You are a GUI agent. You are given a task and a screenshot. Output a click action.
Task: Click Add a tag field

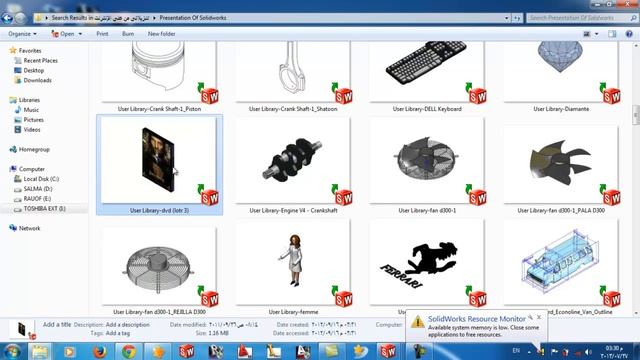pyautogui.click(x=118, y=333)
